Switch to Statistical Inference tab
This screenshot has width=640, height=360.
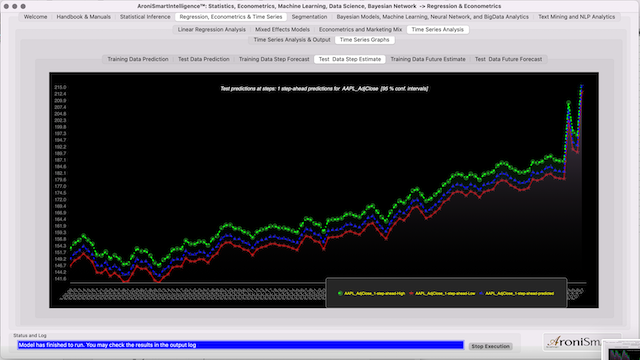pyautogui.click(x=145, y=17)
